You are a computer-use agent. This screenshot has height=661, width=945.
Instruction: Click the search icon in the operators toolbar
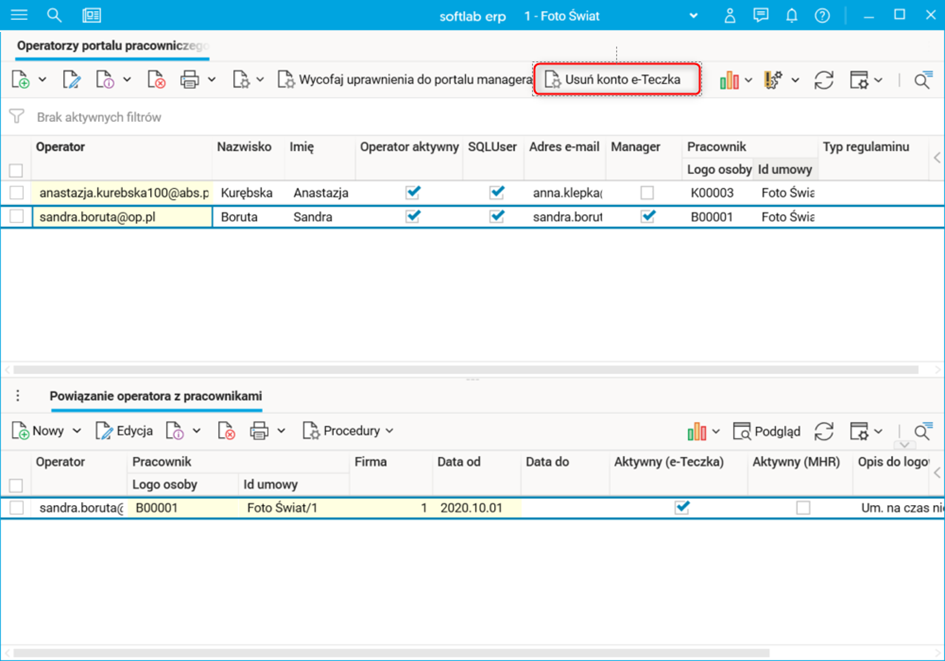tap(923, 80)
